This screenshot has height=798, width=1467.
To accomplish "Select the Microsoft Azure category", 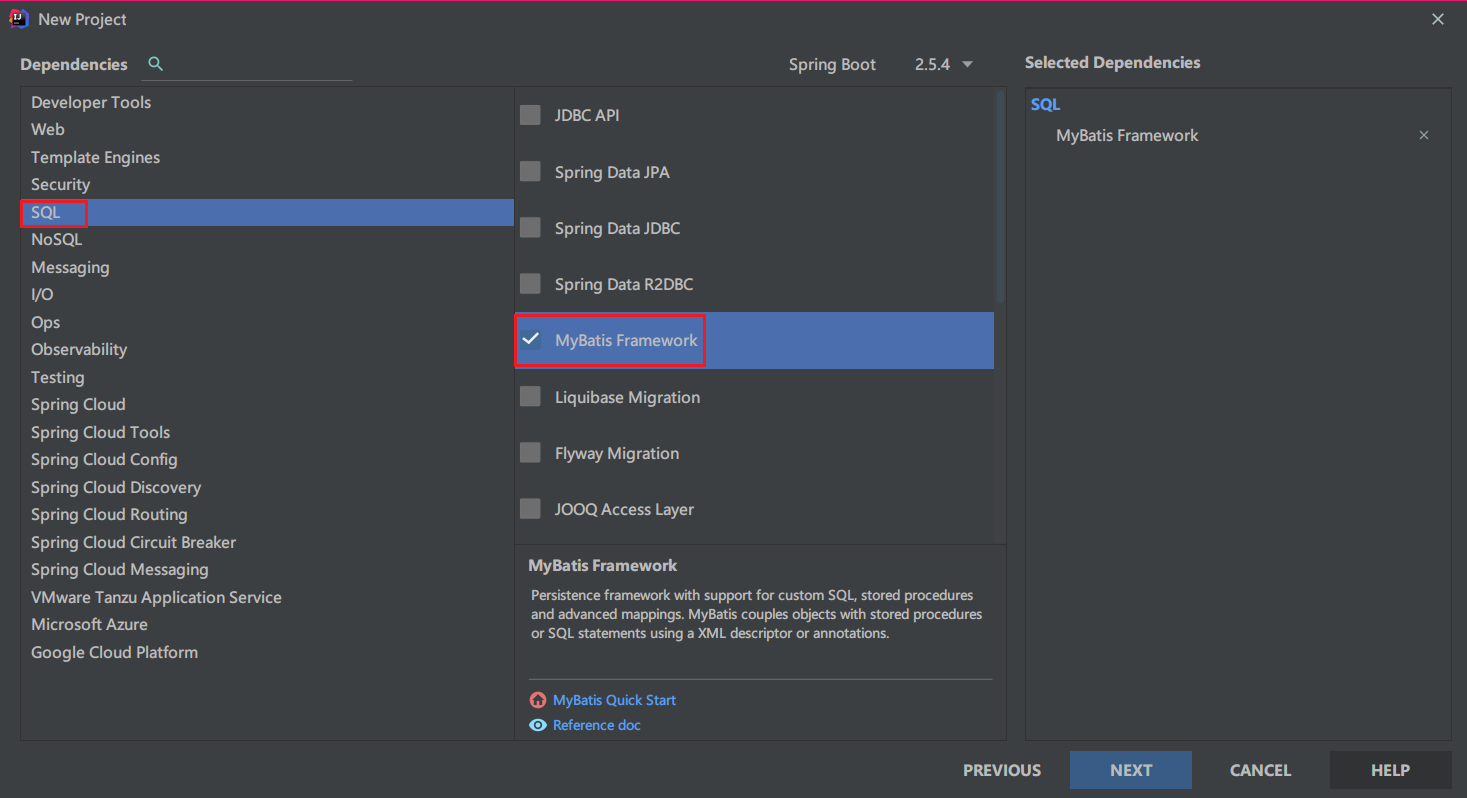I will (267, 624).
